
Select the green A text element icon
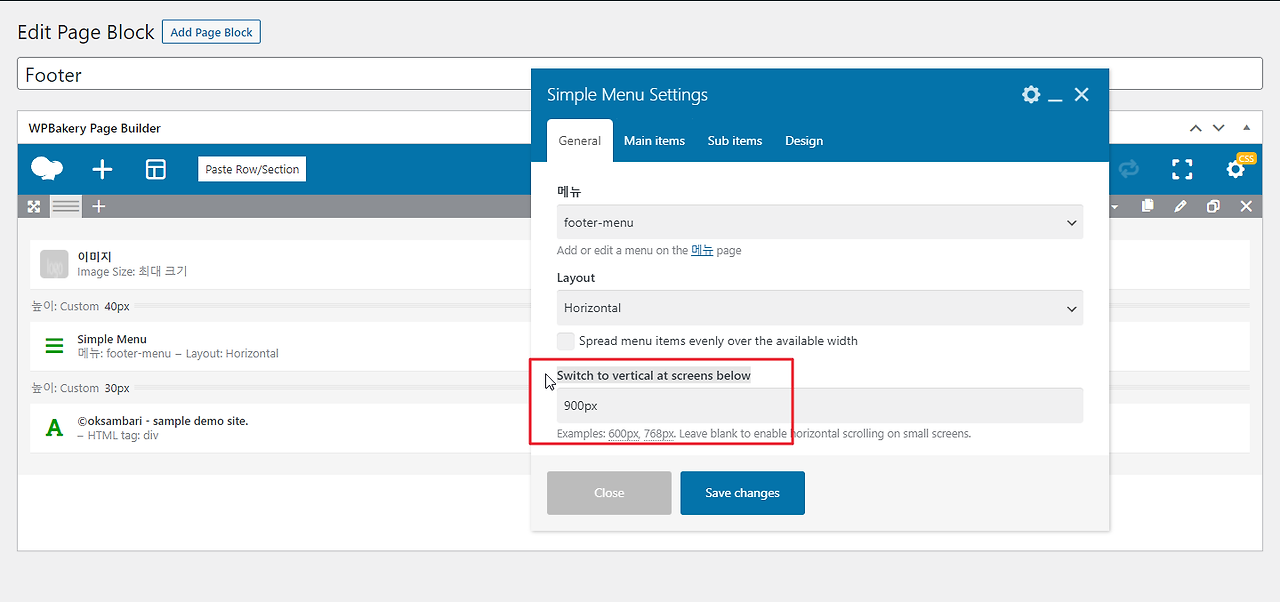point(54,428)
